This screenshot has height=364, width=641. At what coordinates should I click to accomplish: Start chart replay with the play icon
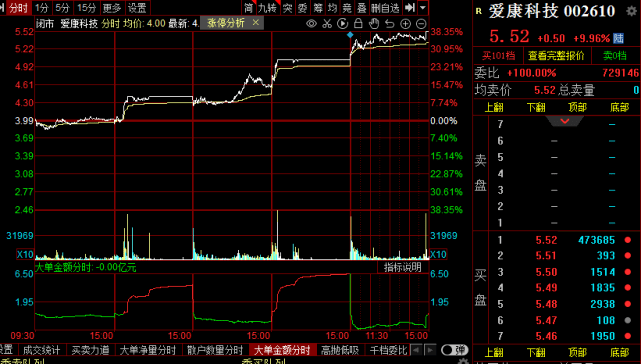pos(343,24)
